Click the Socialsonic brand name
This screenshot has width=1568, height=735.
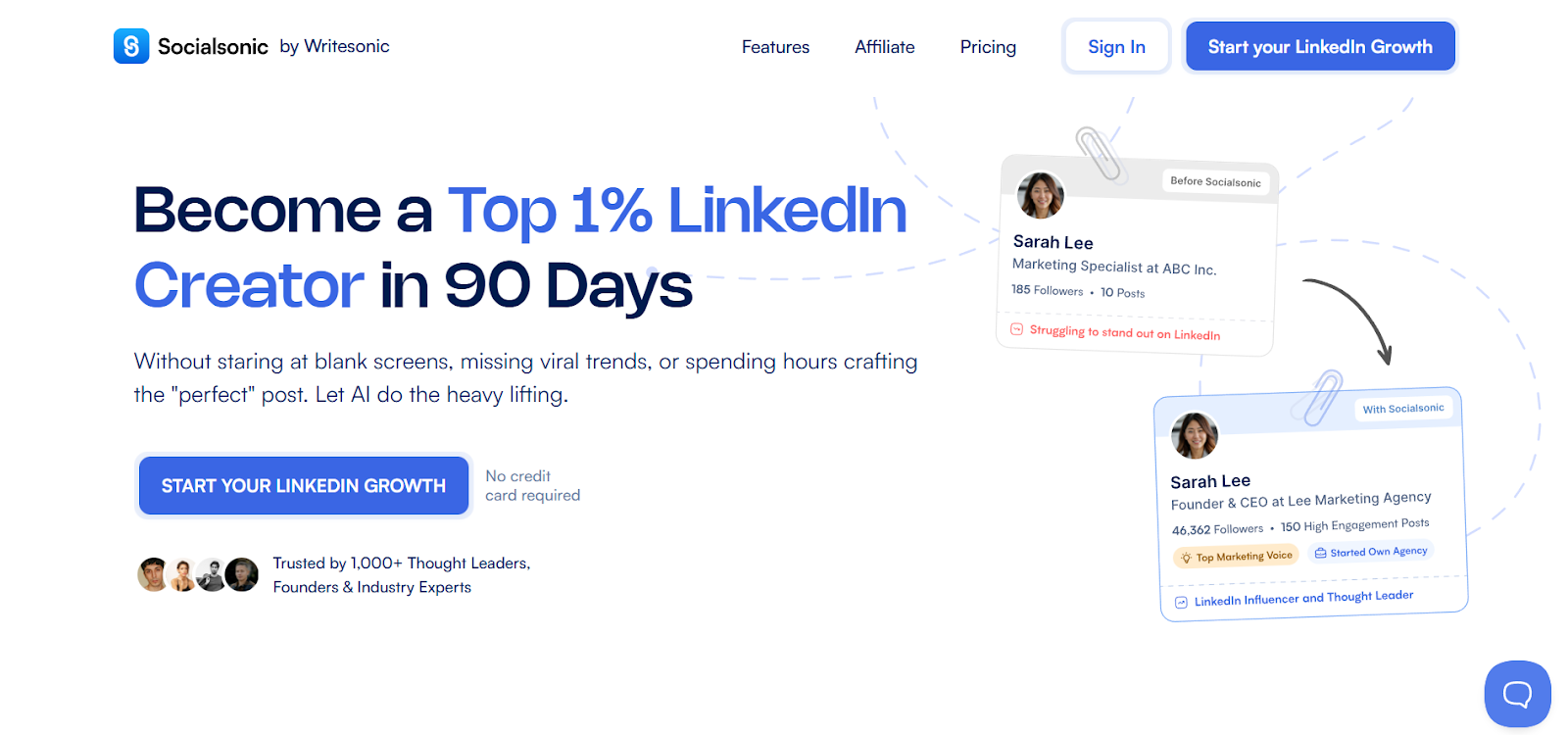[x=213, y=46]
